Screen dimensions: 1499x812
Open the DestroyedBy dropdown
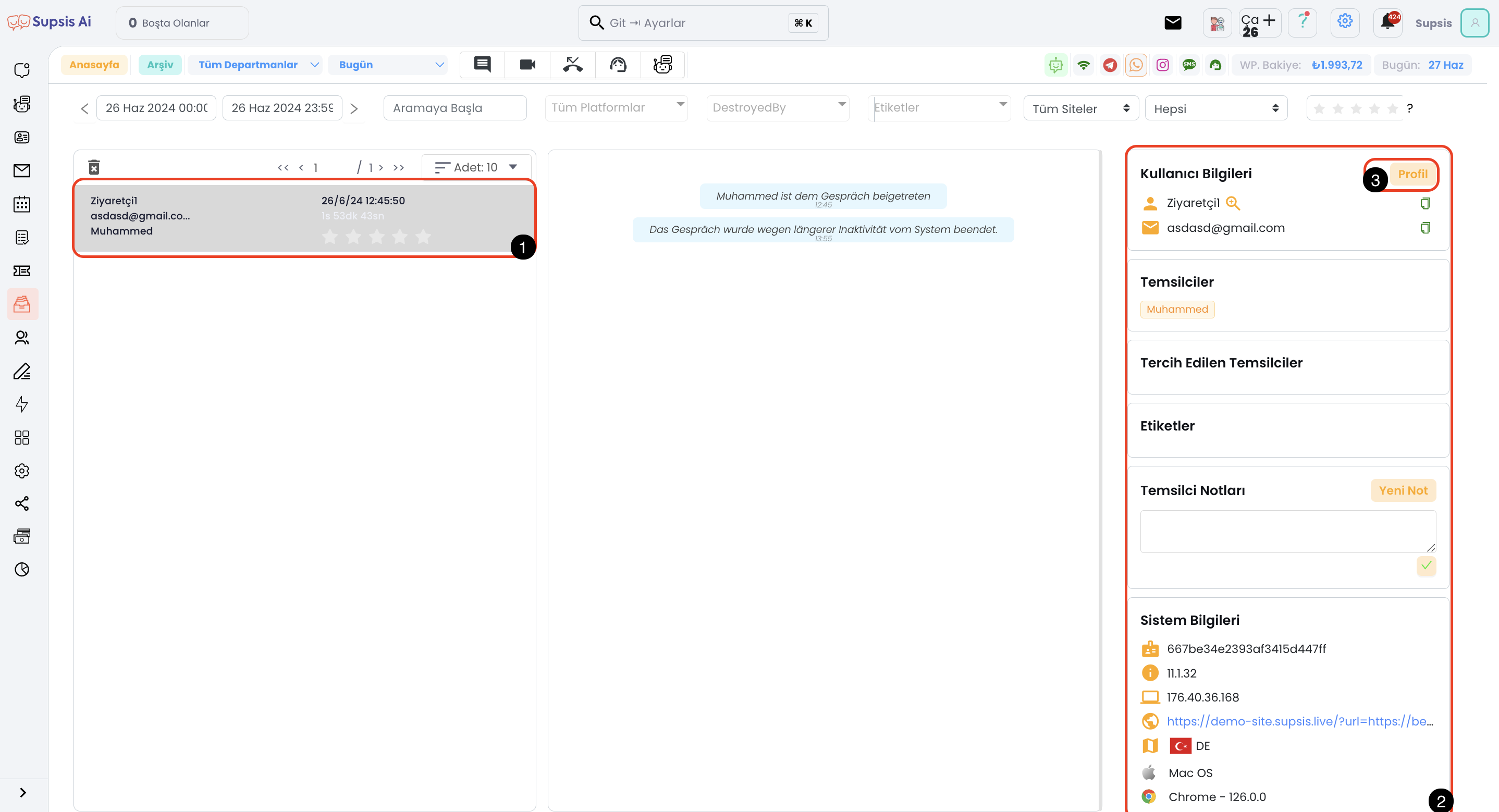click(778, 108)
